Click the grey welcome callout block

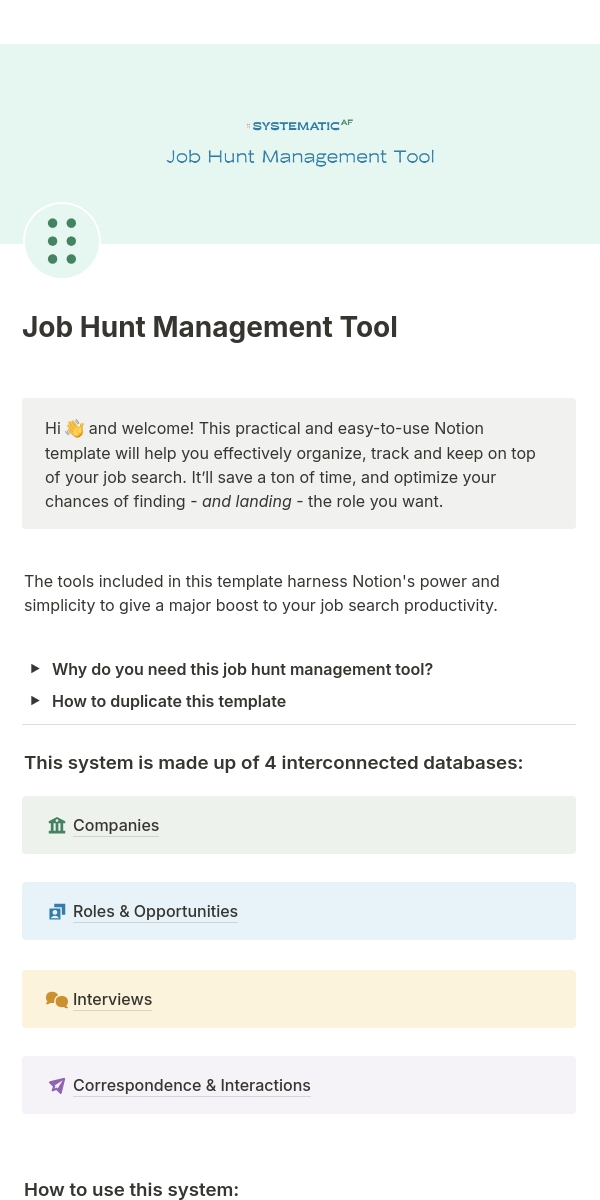299,464
